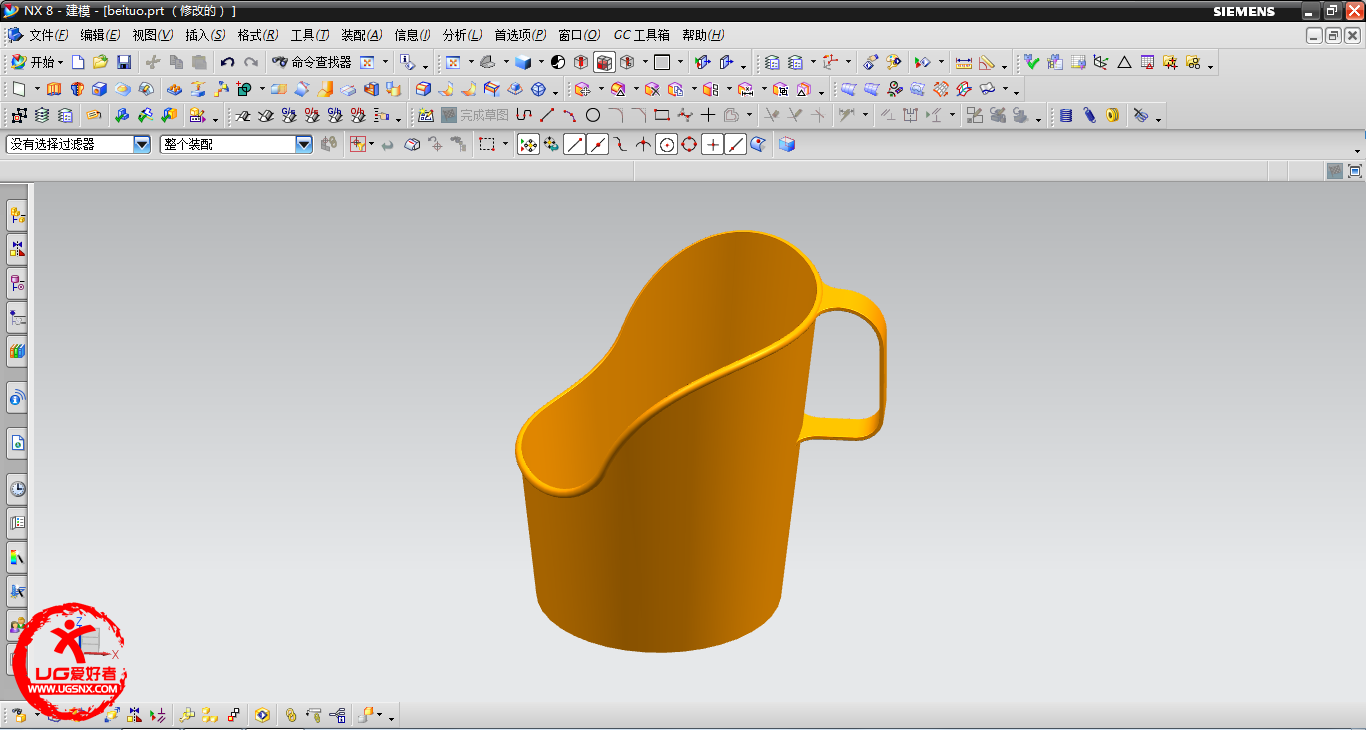Expand the bottom toolbar options arrow
Image resolution: width=1366 pixels, height=730 pixels.
point(392,717)
